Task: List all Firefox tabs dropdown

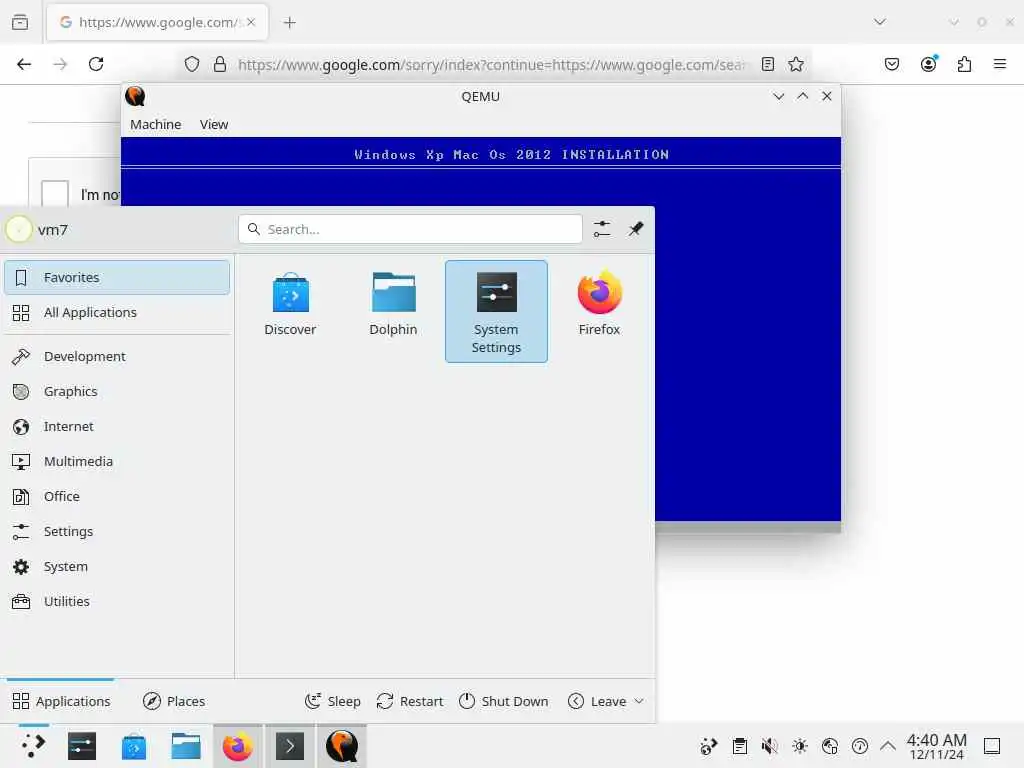Action: 880,22
